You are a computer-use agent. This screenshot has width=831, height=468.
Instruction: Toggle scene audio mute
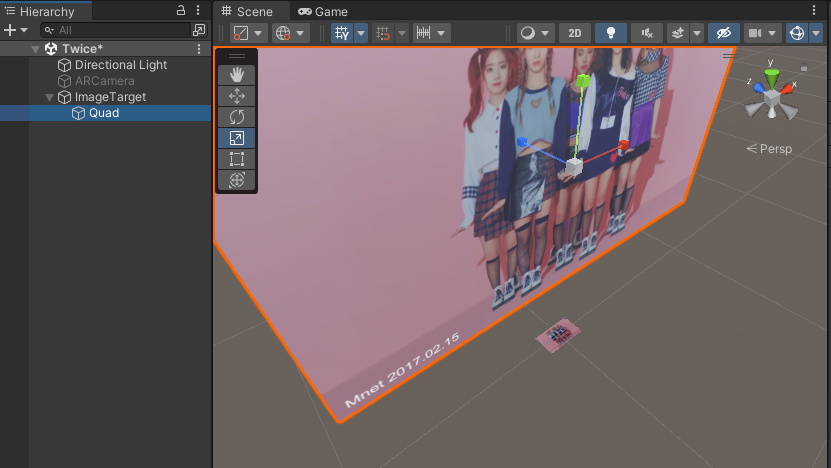[647, 33]
